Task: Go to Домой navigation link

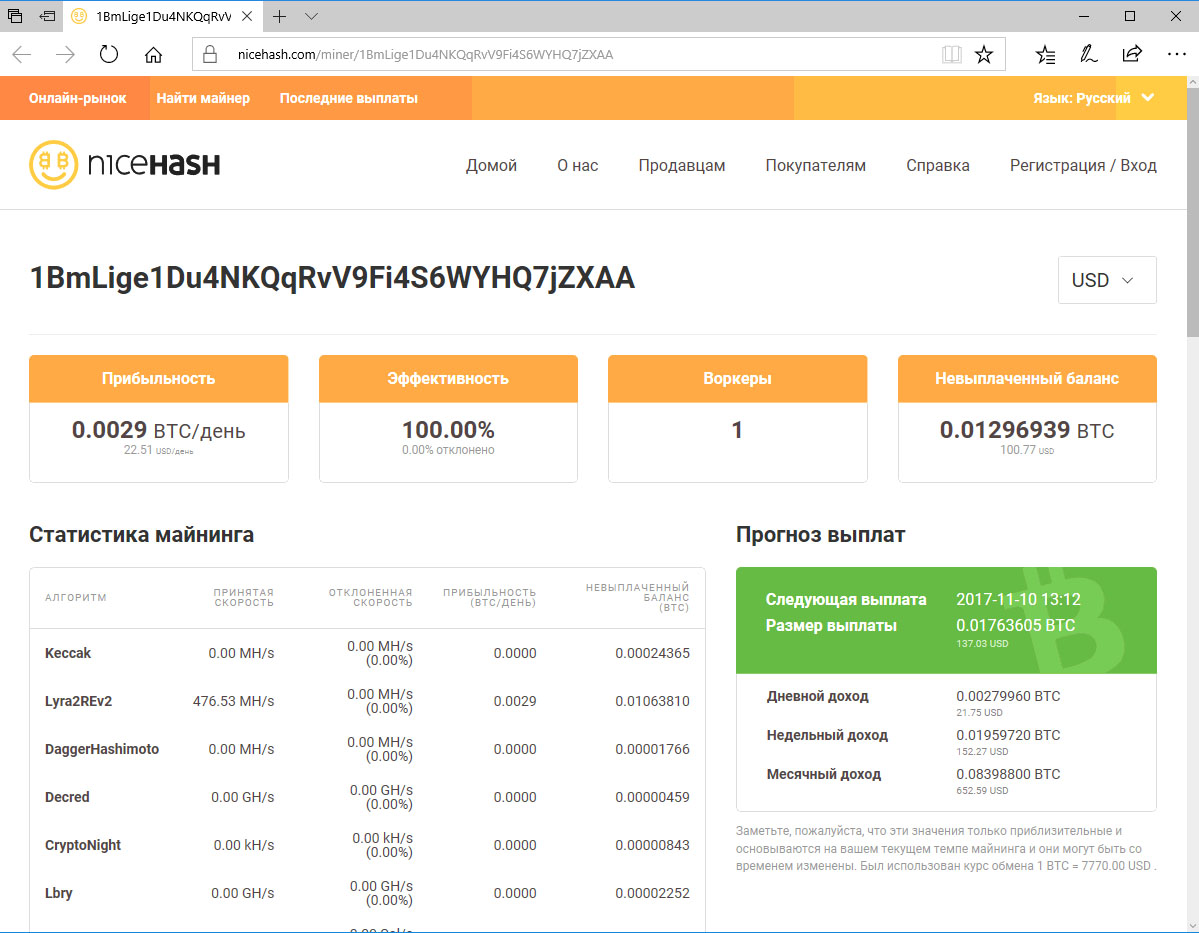Action: 491,165
